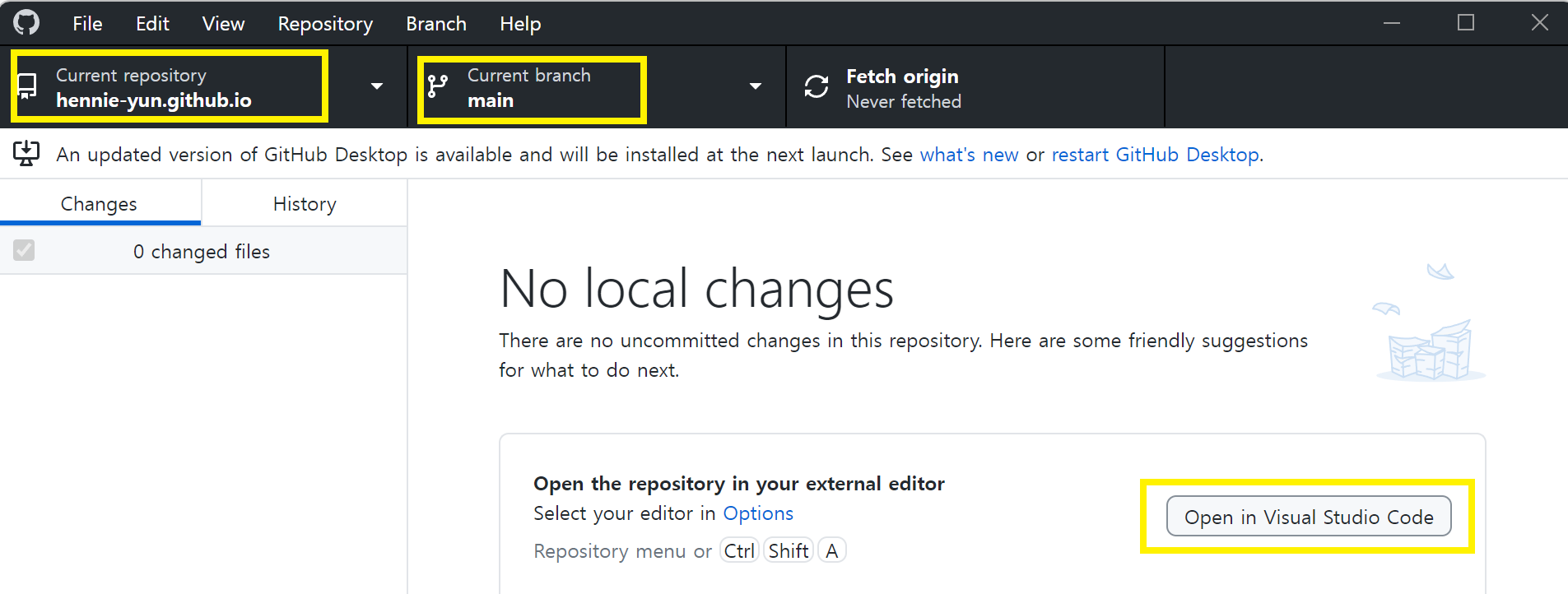
Task: Click the branch icon beside Current branch
Action: tap(438, 86)
